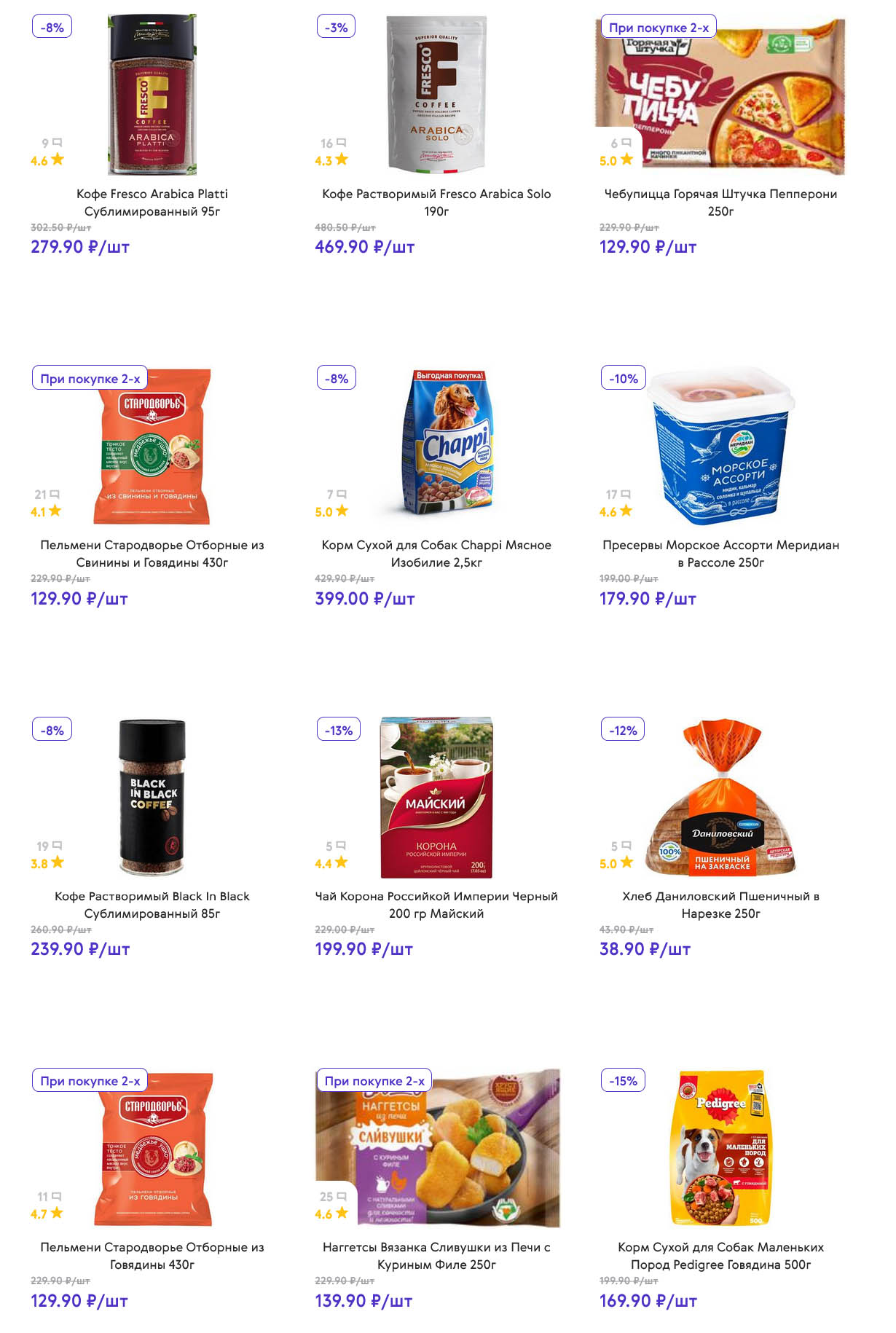Image resolution: width=896 pixels, height=1333 pixels.
Task: Click the rating star on Chappi dog food
Action: pos(342,511)
